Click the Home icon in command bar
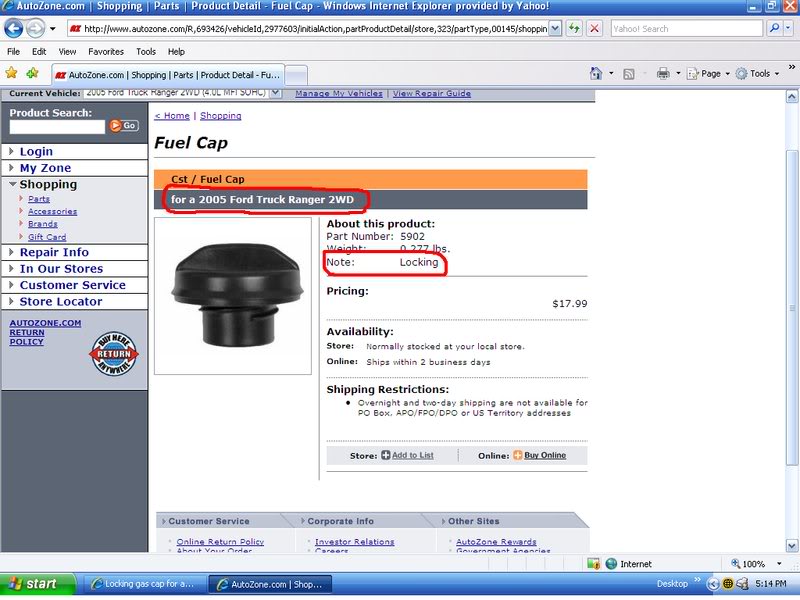Image resolution: width=800 pixels, height=600 pixels. tap(595, 74)
